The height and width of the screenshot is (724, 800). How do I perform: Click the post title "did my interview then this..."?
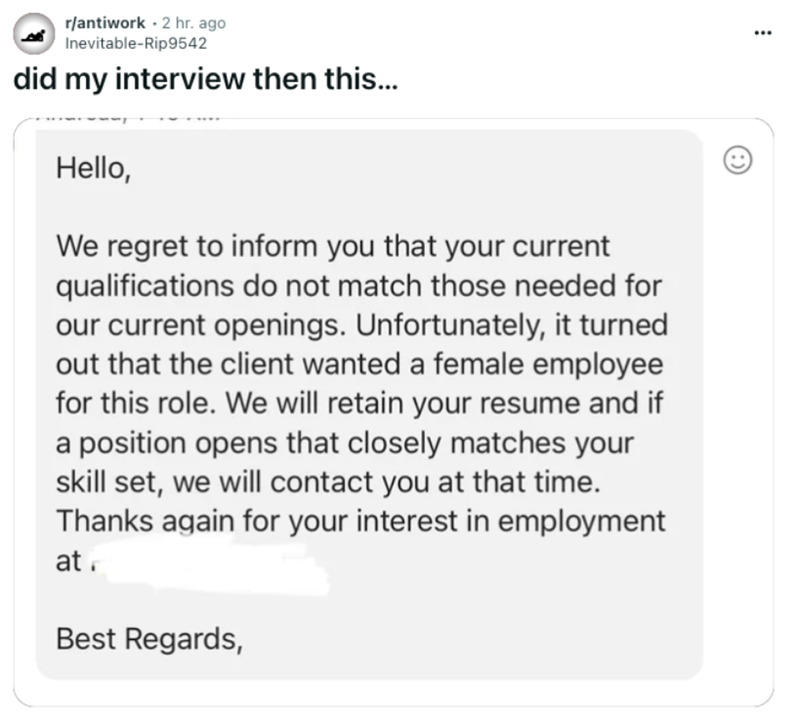tap(205, 80)
